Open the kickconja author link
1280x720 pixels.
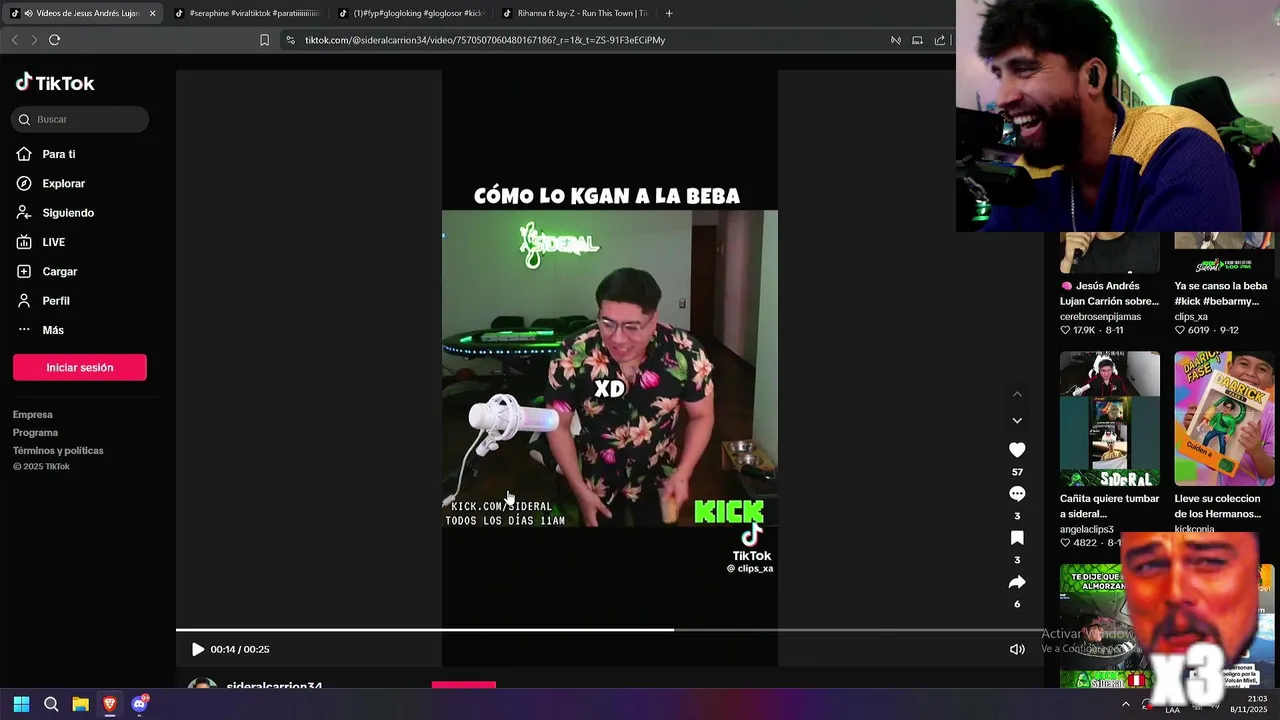1194,529
